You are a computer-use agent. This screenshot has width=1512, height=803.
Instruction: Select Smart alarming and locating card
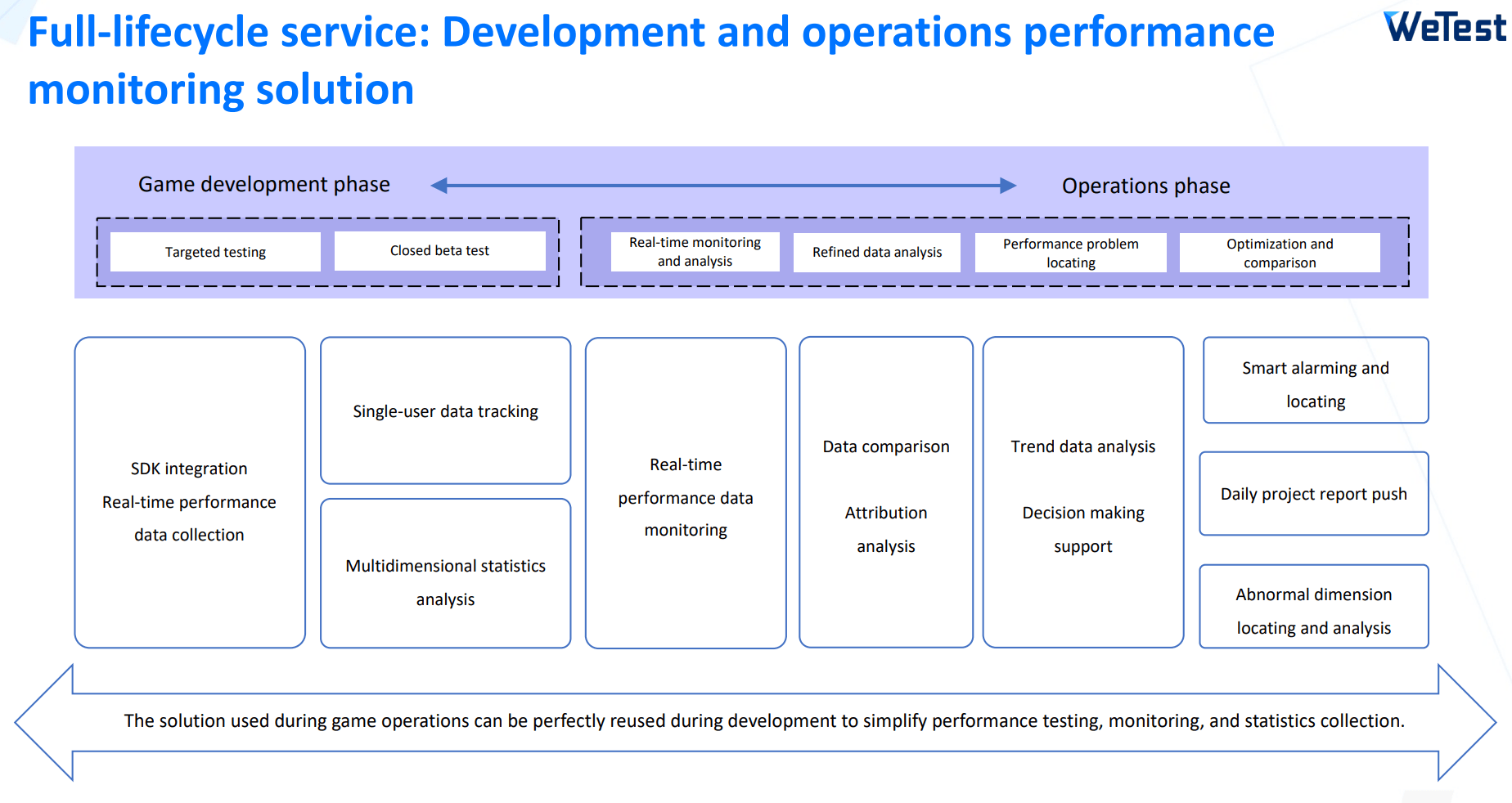(1316, 380)
